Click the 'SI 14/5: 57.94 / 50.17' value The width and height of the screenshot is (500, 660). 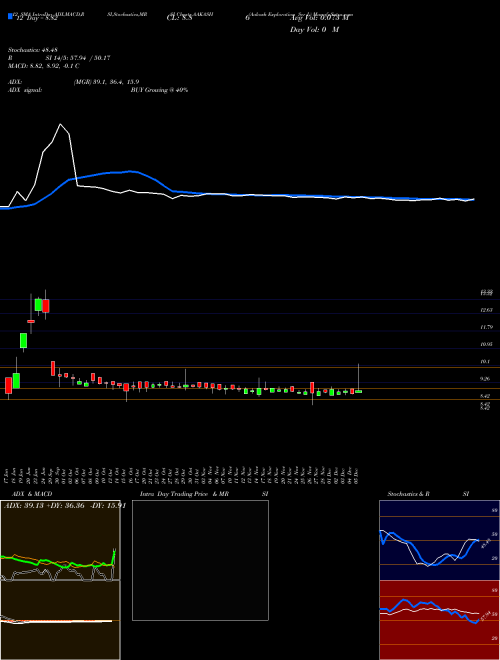click(x=78, y=58)
